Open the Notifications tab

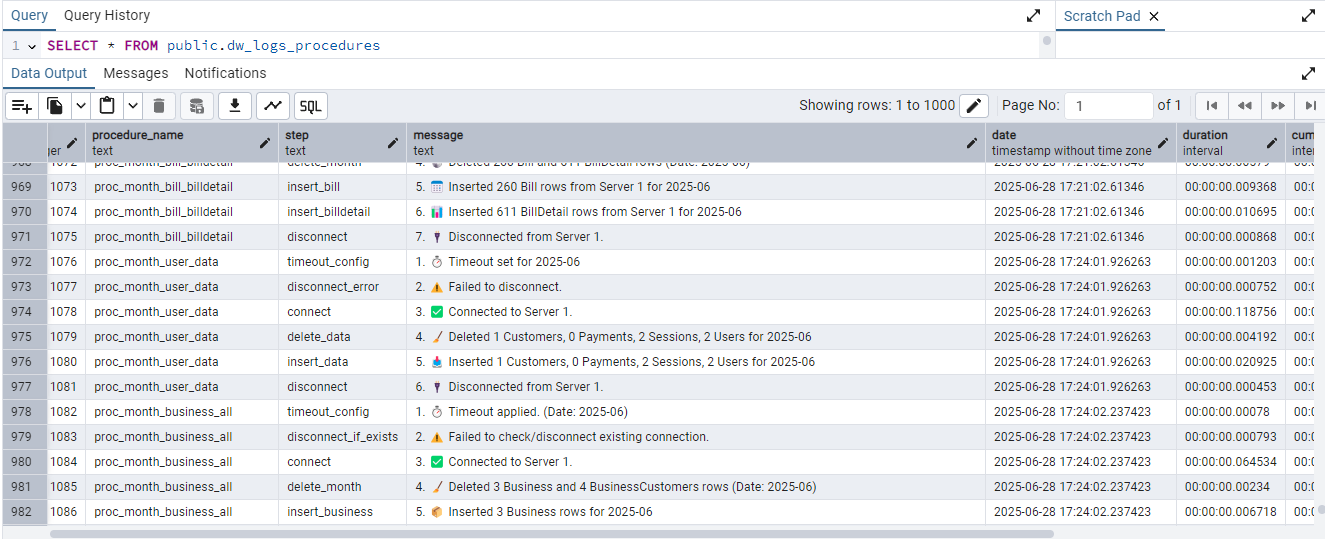[x=225, y=73]
